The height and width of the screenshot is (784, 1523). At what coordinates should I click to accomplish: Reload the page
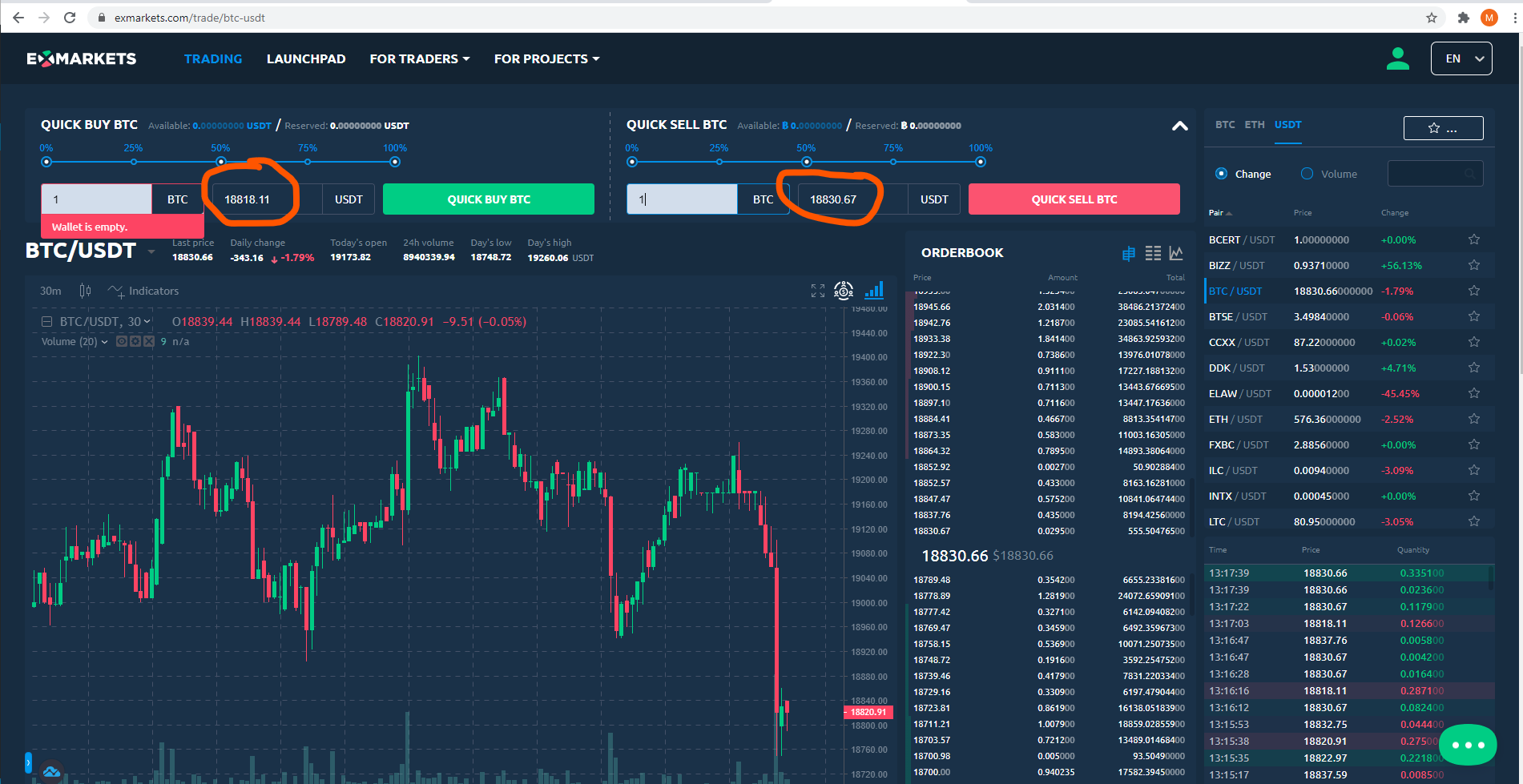(x=70, y=18)
